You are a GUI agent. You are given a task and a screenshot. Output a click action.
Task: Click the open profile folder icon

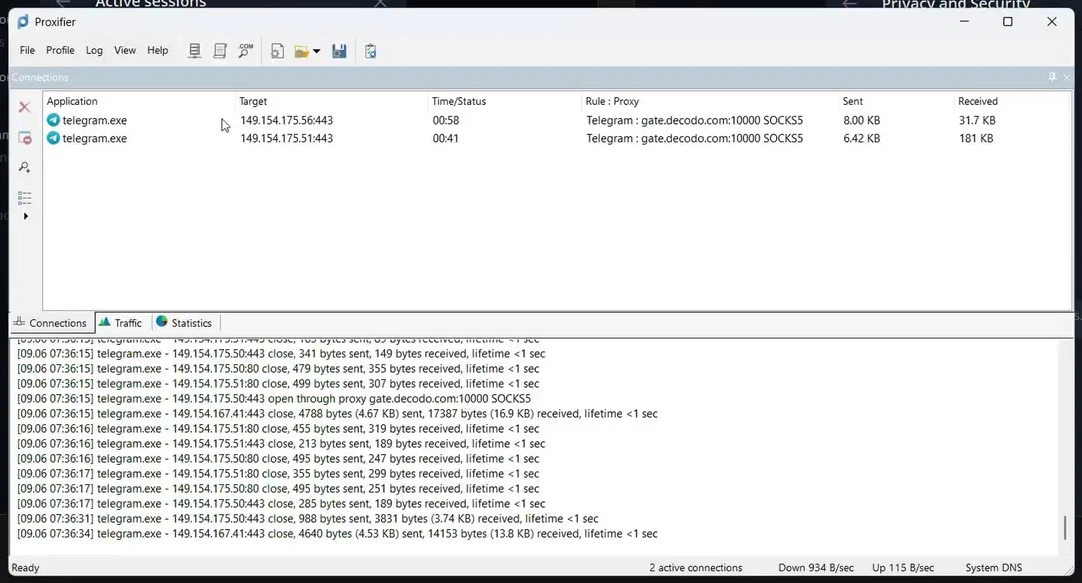pyautogui.click(x=302, y=51)
